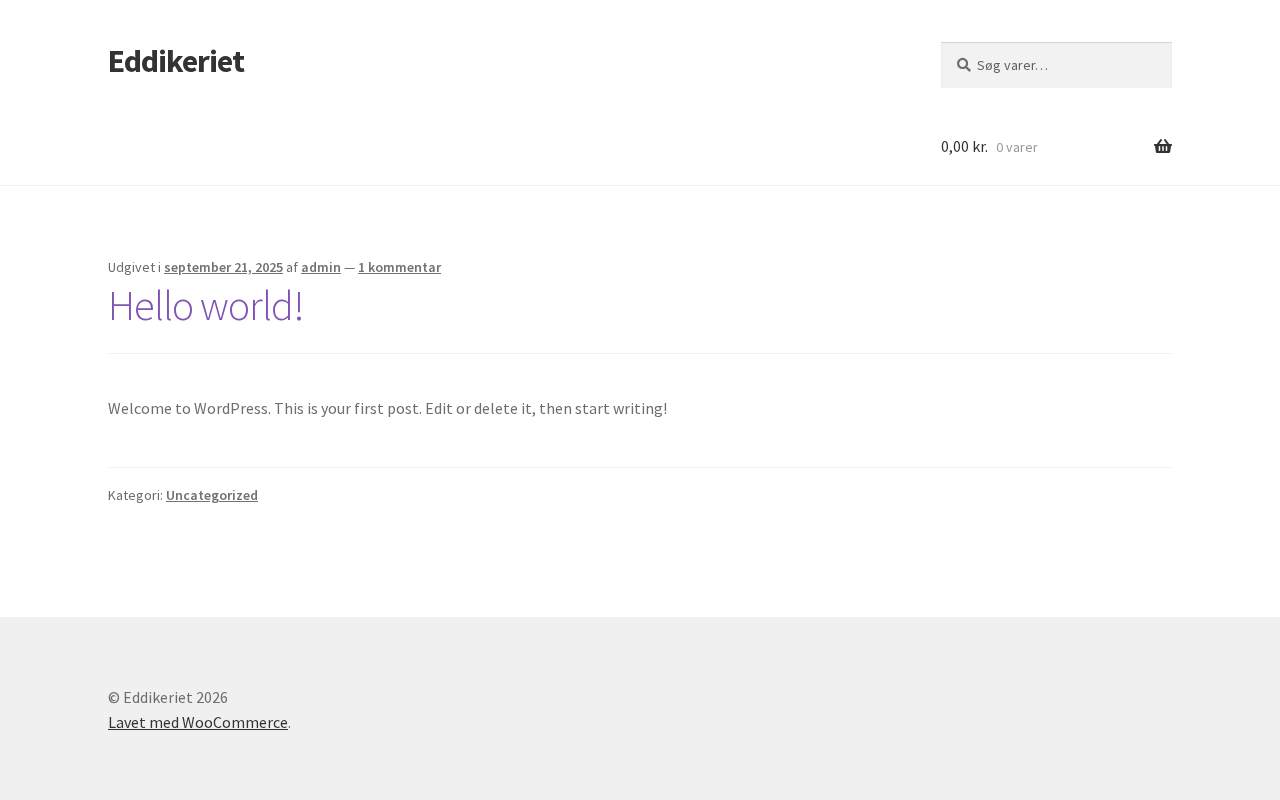Open the september 21, 2025 date link
Viewport: 1280px width, 800px height.
[x=223, y=267]
